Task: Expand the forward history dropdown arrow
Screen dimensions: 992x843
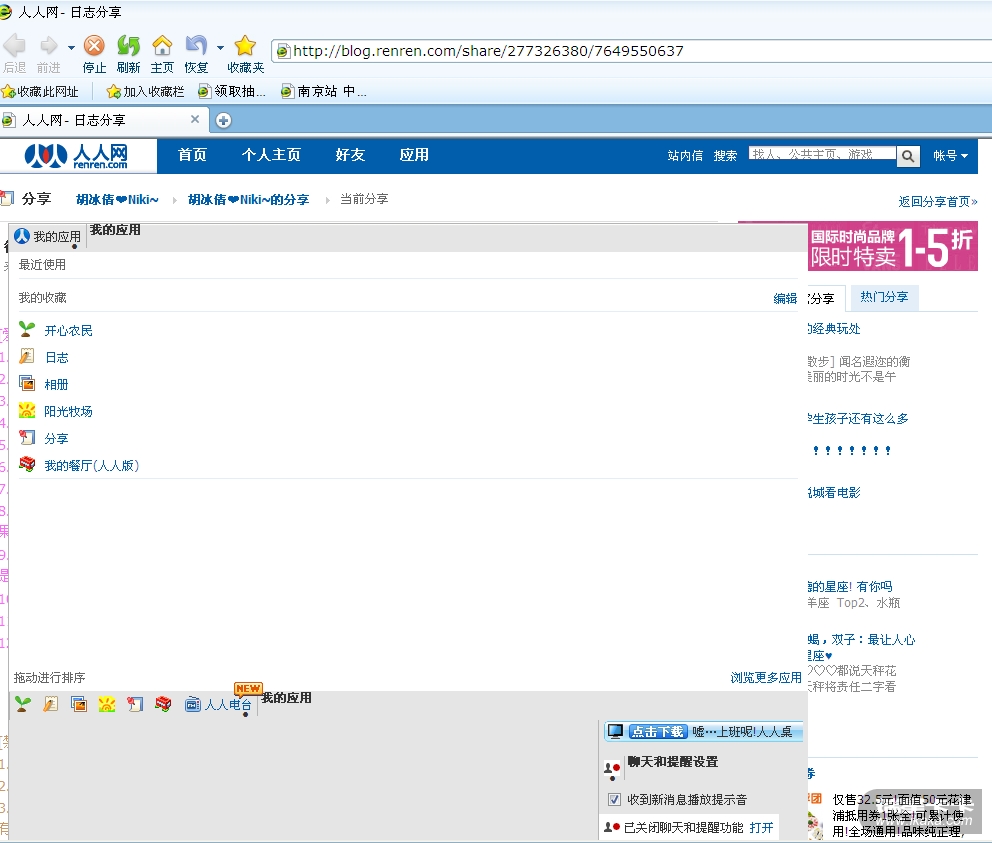Action: (x=71, y=47)
